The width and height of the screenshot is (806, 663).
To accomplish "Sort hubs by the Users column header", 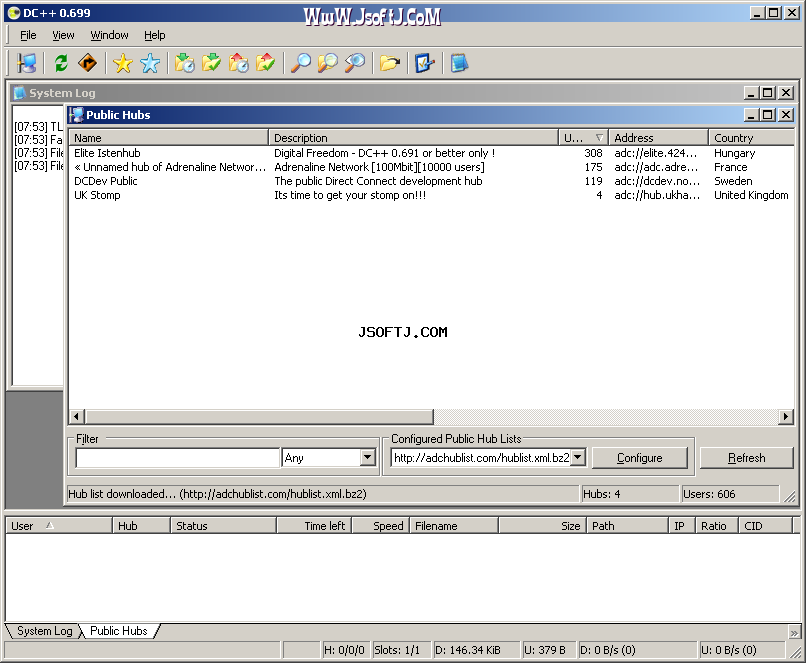I will [x=583, y=138].
